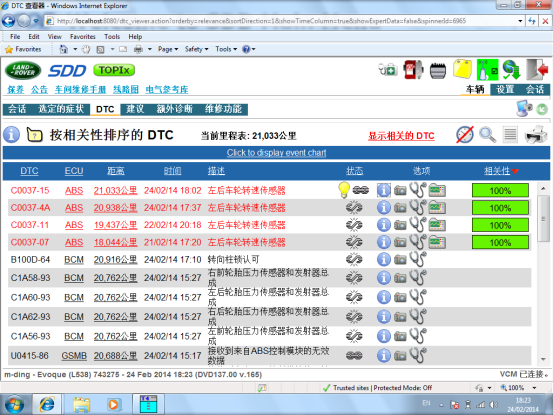The width and height of the screenshot is (553, 415).
Task: Click camera snapshot icon in C0037-4A row
Action: tap(400, 208)
